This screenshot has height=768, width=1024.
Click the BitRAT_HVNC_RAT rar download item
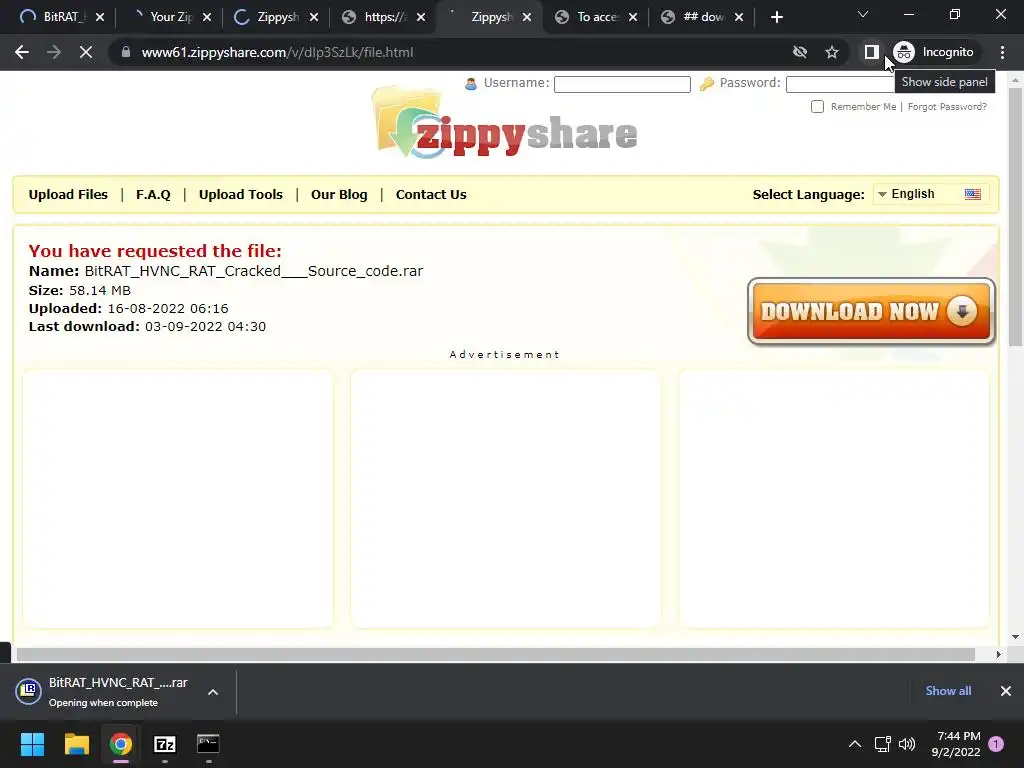coord(103,692)
